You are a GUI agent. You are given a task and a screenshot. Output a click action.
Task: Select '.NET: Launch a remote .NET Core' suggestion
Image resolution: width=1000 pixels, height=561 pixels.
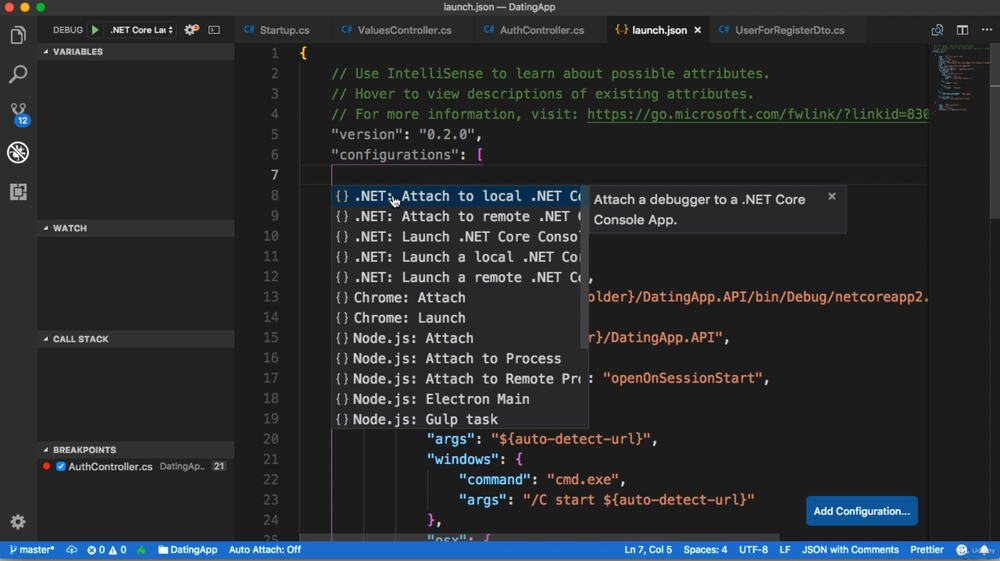tap(458, 278)
